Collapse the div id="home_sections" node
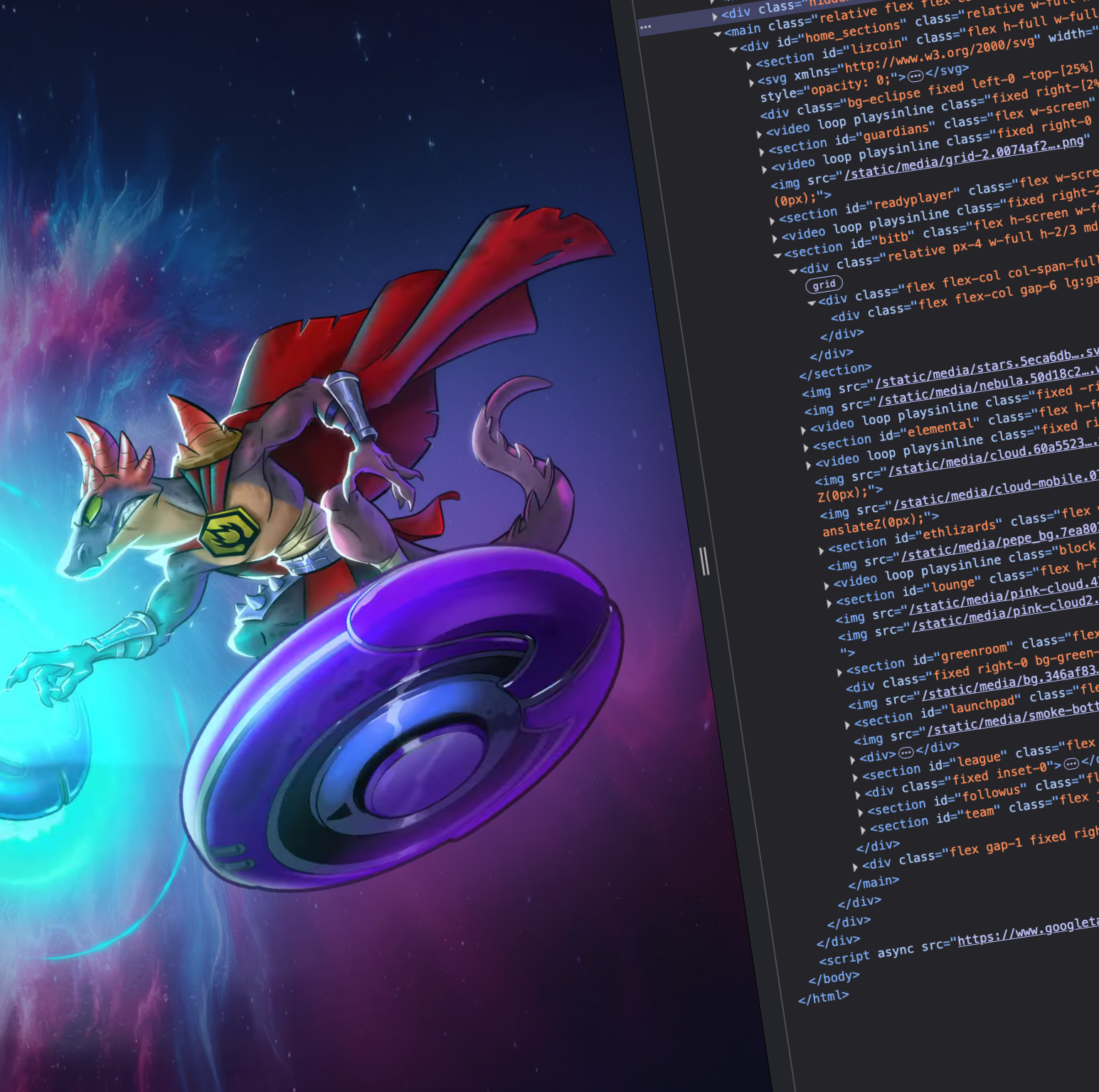 pyautogui.click(x=733, y=49)
